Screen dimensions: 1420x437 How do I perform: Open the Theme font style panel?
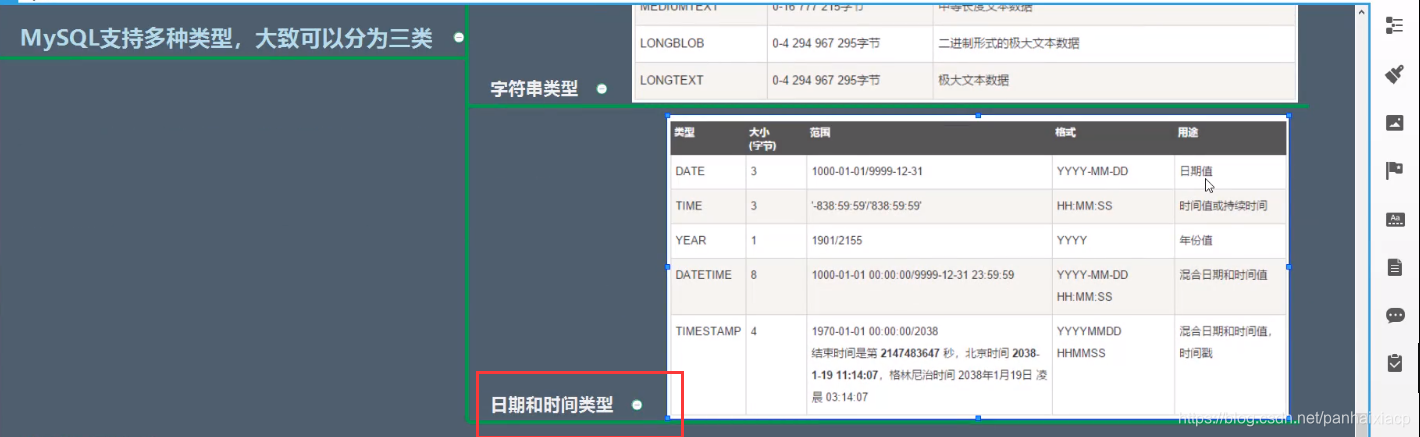pyautogui.click(x=1395, y=219)
